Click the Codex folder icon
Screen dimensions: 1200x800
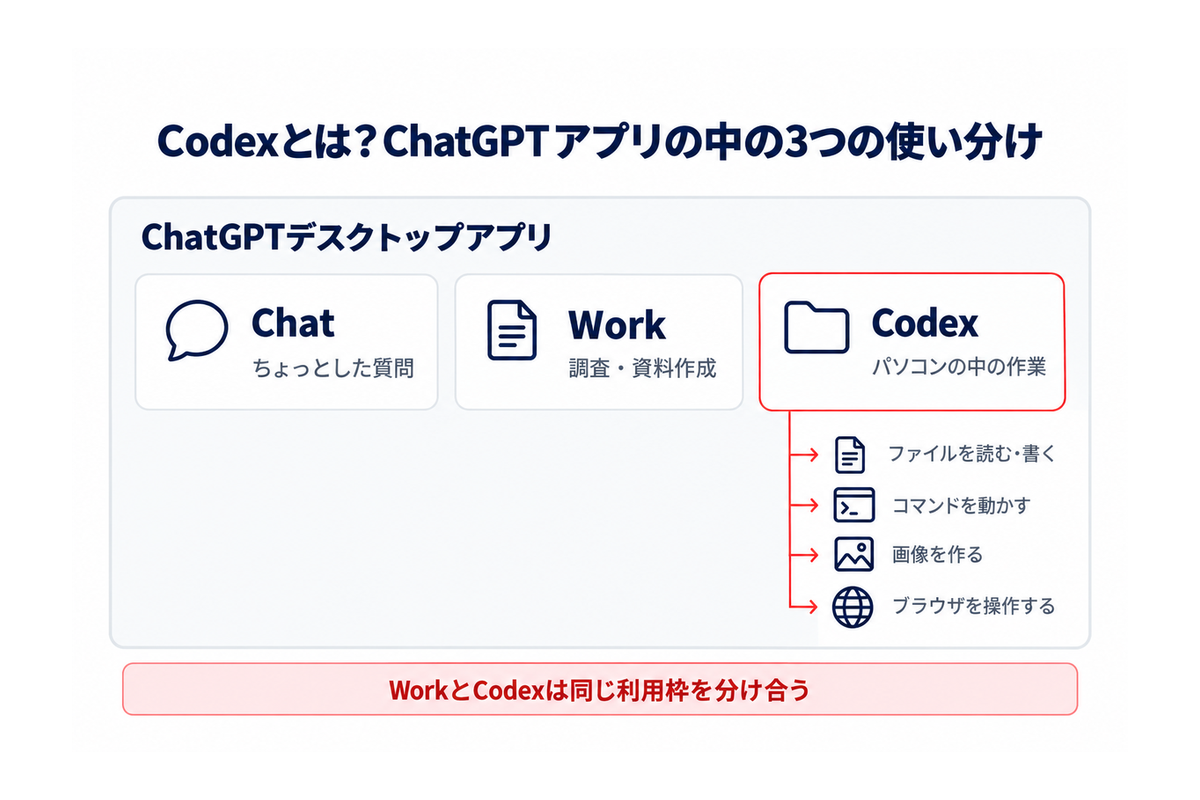pos(817,327)
